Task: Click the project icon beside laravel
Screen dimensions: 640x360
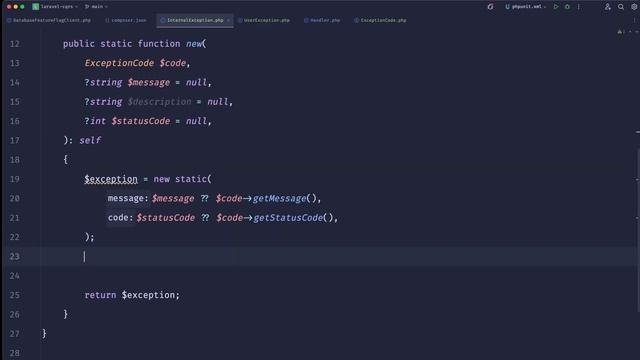Action: pyautogui.click(x=36, y=7)
